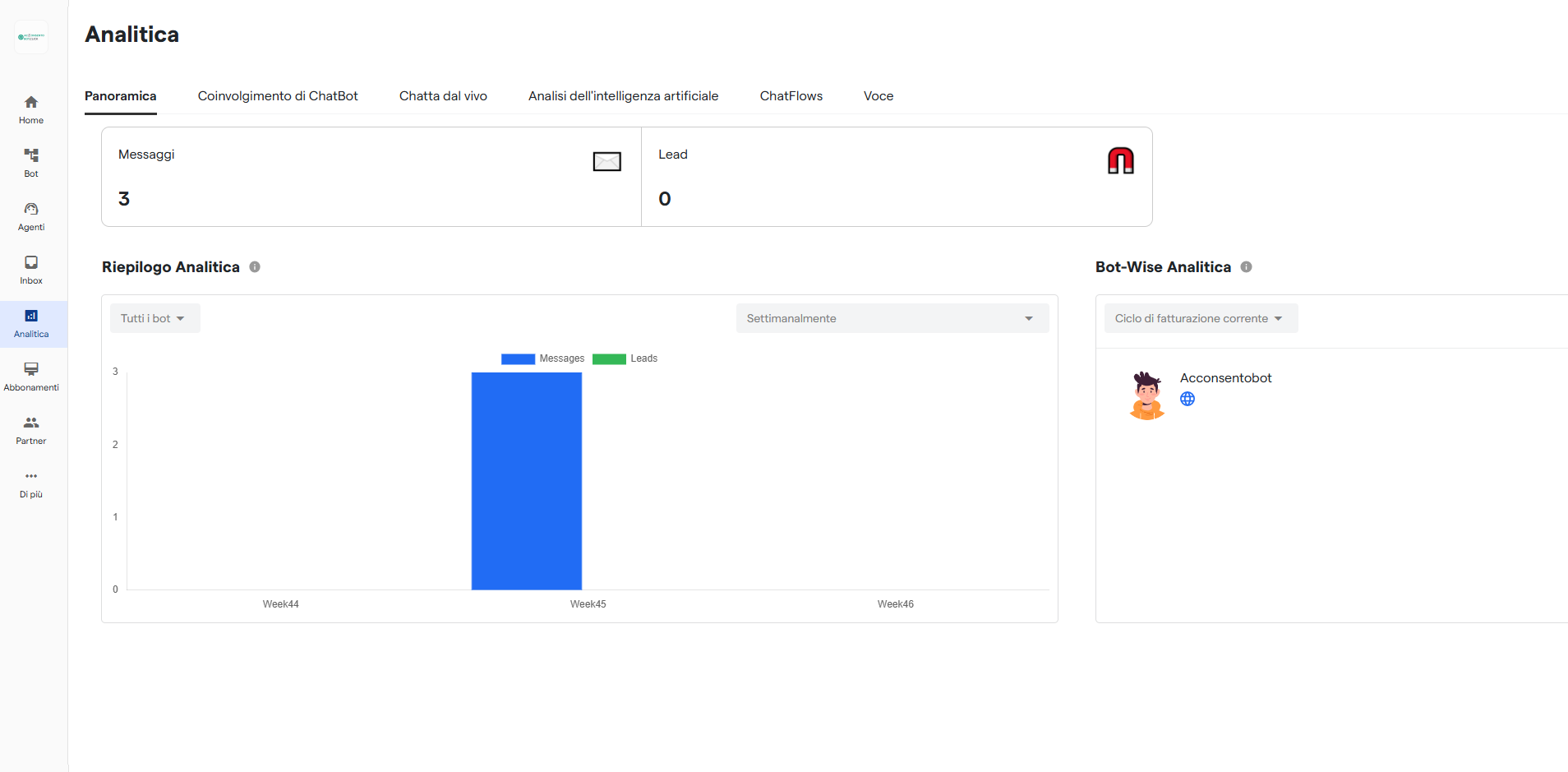Click the Voce tab
The height and width of the screenshot is (772, 1568).
click(878, 96)
